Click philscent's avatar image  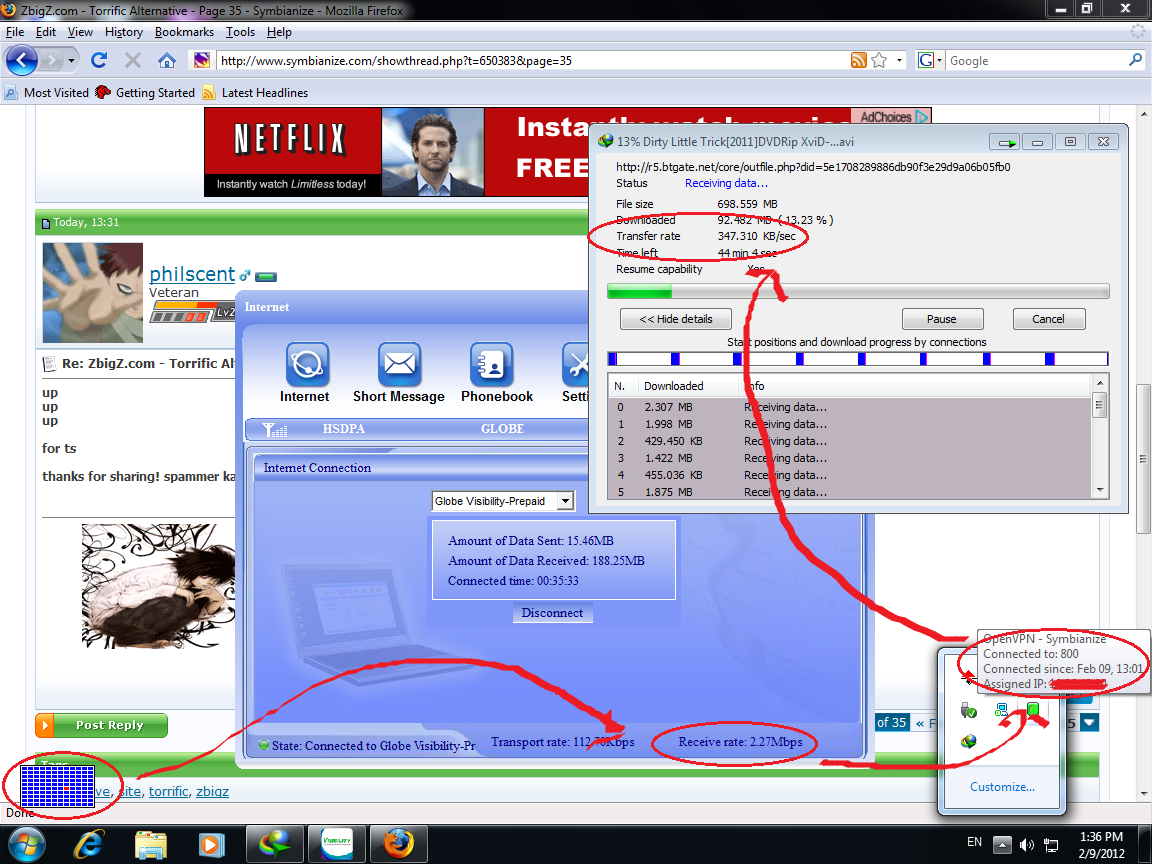click(93, 293)
